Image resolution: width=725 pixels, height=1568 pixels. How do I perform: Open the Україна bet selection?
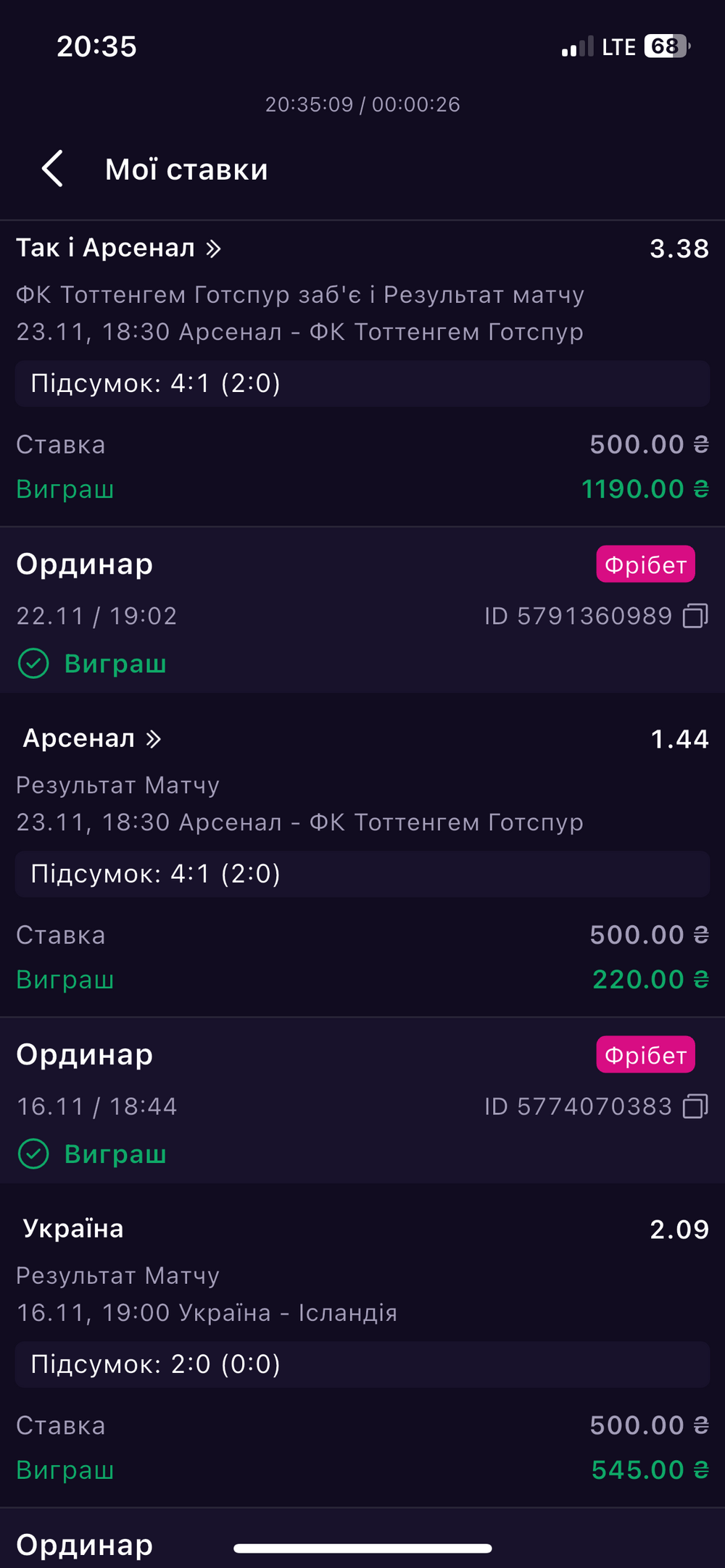[73, 1229]
